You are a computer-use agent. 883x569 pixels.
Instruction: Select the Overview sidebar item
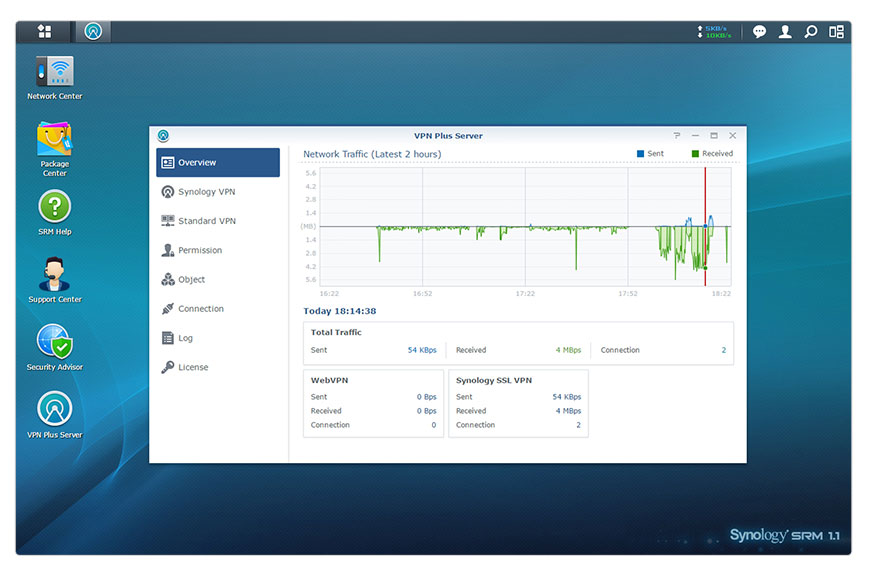pyautogui.click(x=218, y=162)
